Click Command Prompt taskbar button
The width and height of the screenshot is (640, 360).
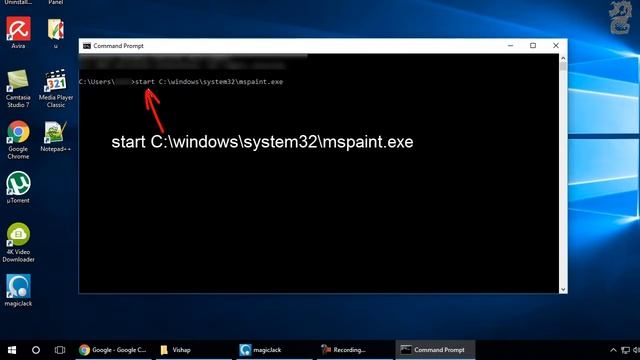[436, 350]
